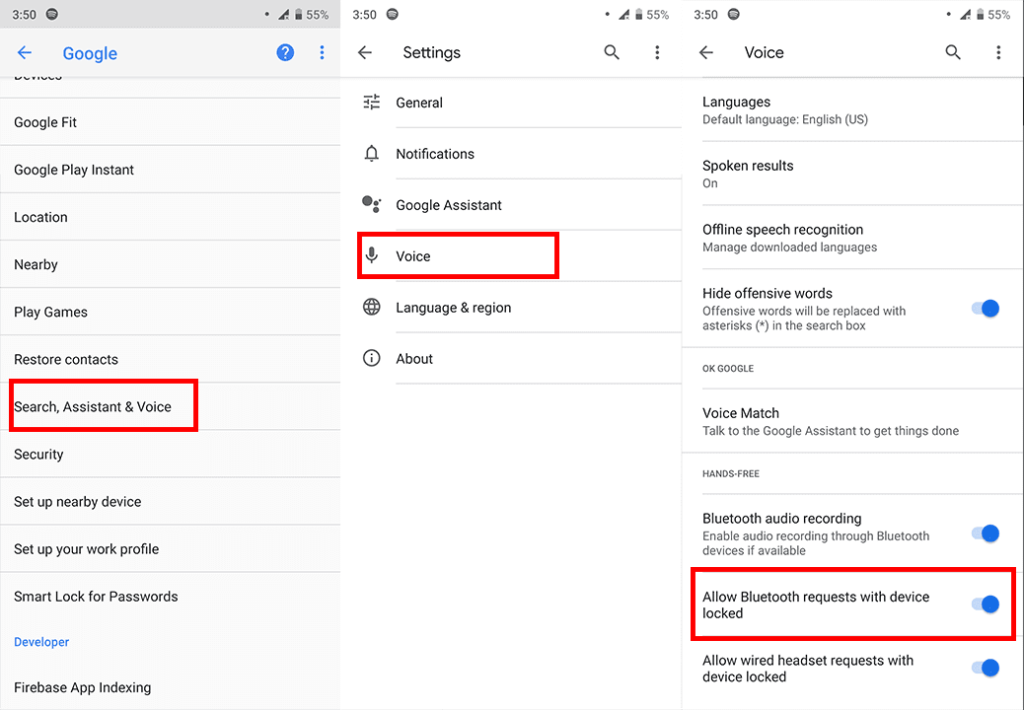Select Set up nearby device
Screen dimensions: 1024x710
coord(170,502)
